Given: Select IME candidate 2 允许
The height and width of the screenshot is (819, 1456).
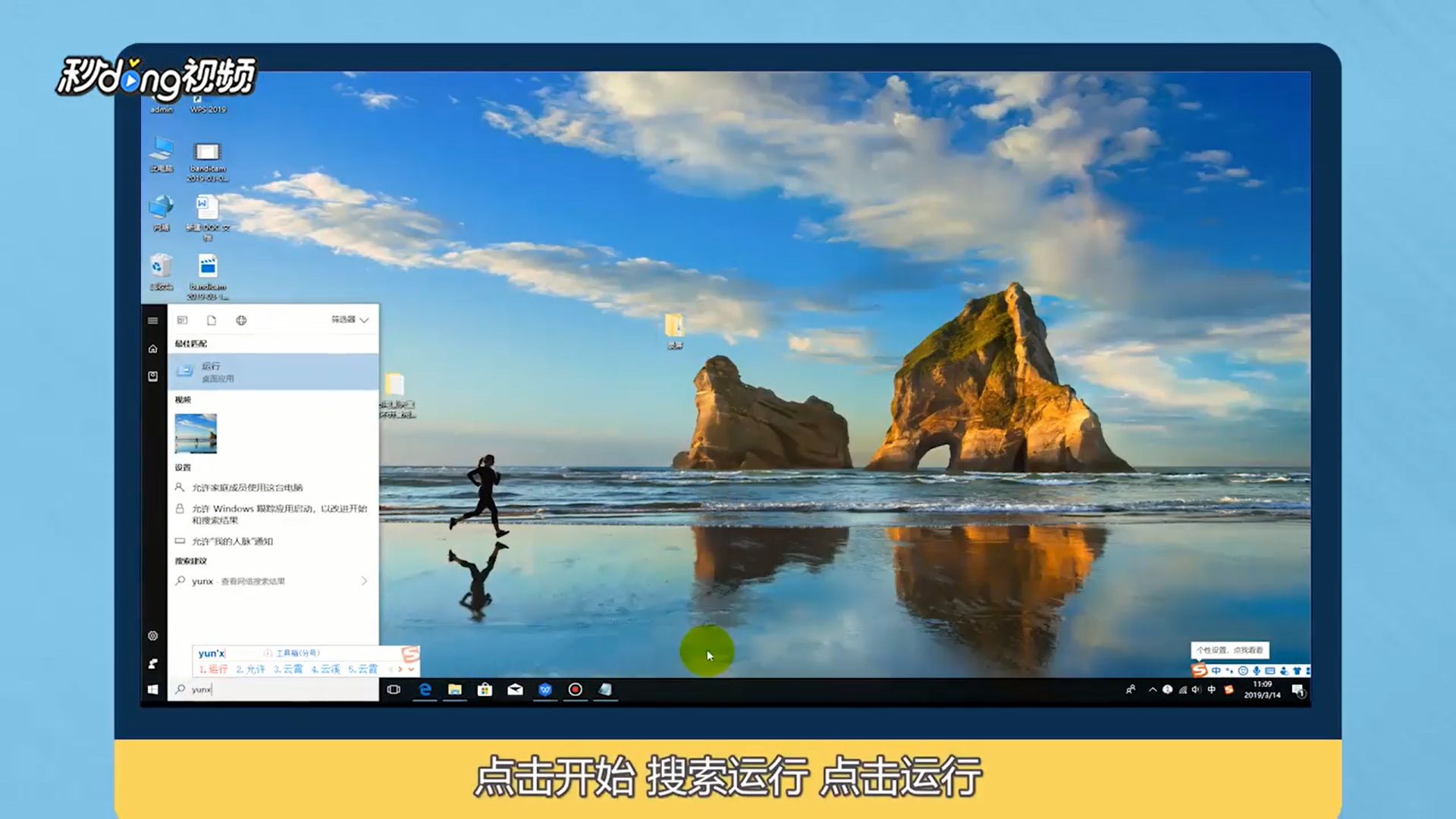Looking at the screenshot, I should point(251,669).
